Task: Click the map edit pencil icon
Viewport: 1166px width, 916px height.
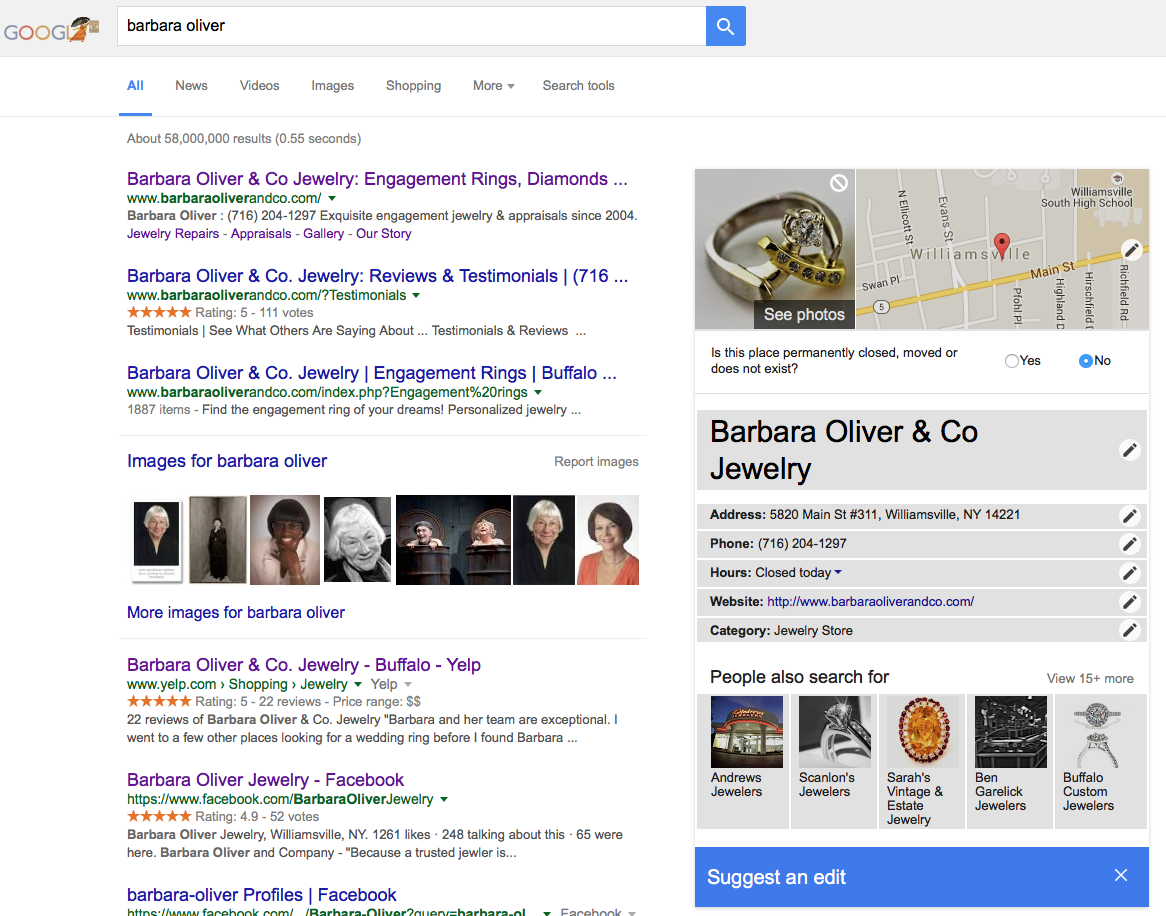Action: [1131, 250]
